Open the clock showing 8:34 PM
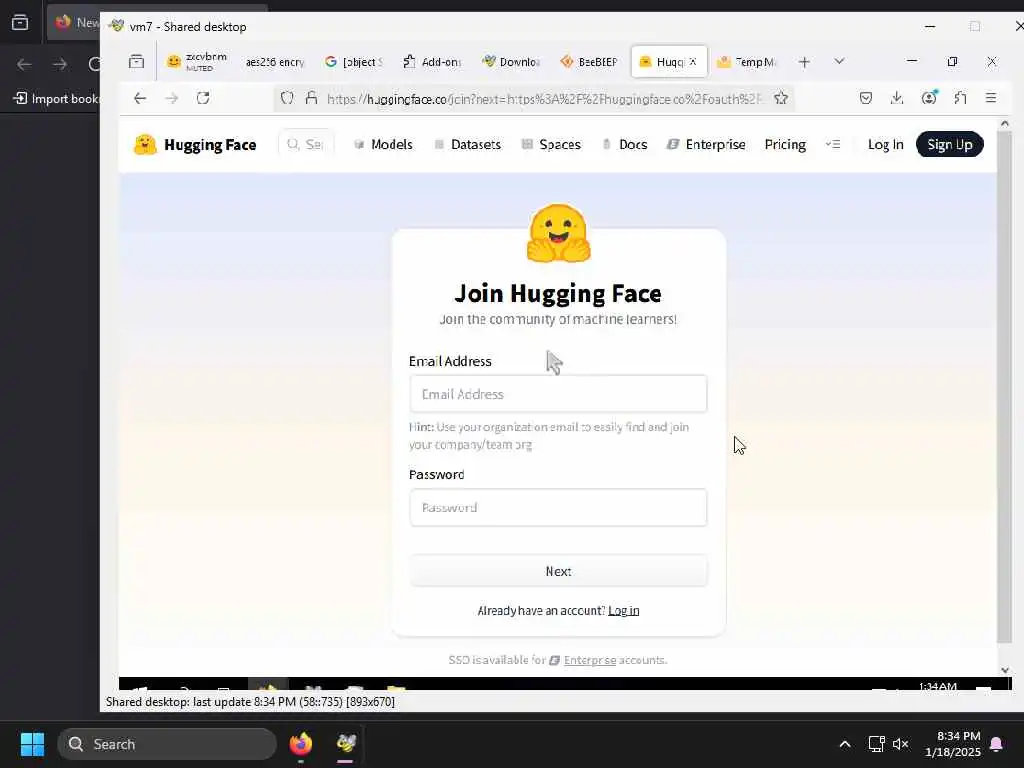The image size is (1024, 768). click(x=953, y=744)
